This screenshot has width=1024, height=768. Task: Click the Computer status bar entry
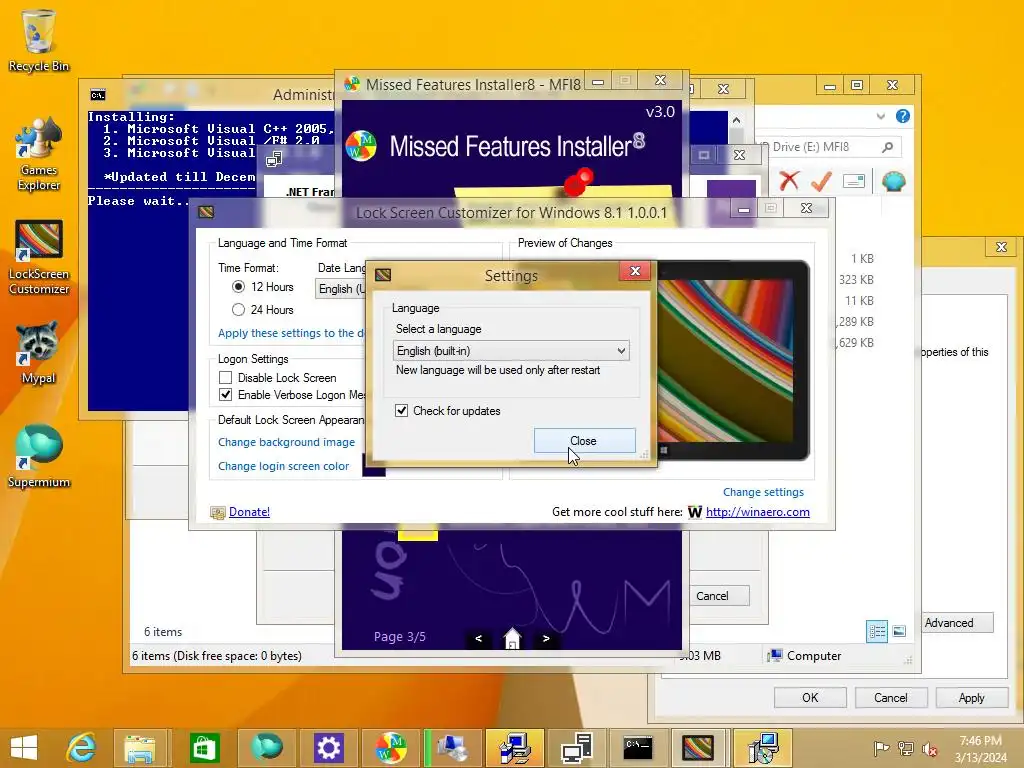[805, 656]
